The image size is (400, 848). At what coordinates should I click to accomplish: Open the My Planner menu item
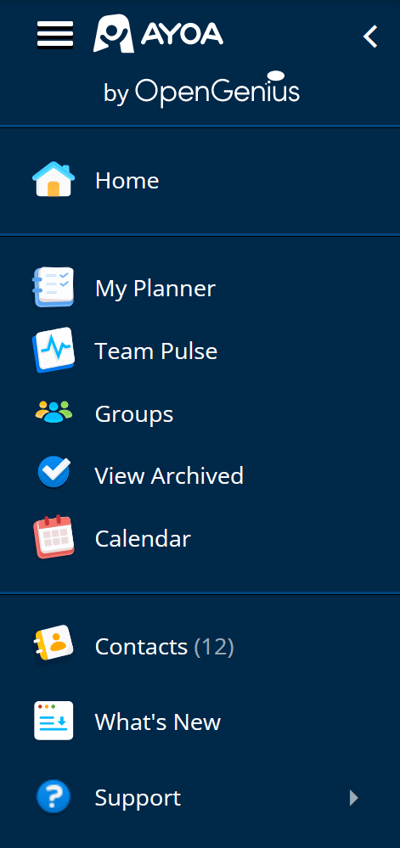pyautogui.click(x=200, y=288)
